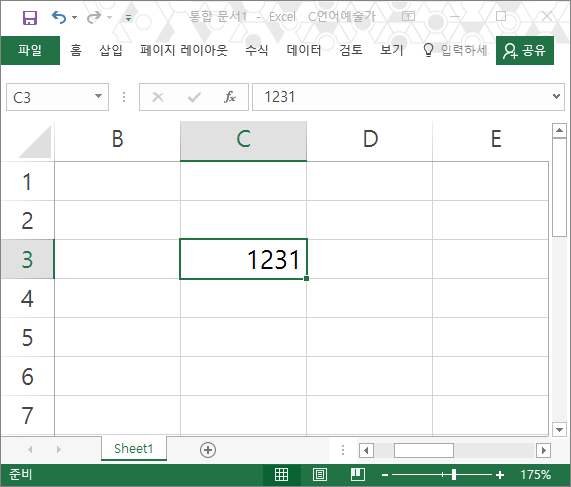
Task: Click previous sheet navigation arrow
Action: coord(31,449)
